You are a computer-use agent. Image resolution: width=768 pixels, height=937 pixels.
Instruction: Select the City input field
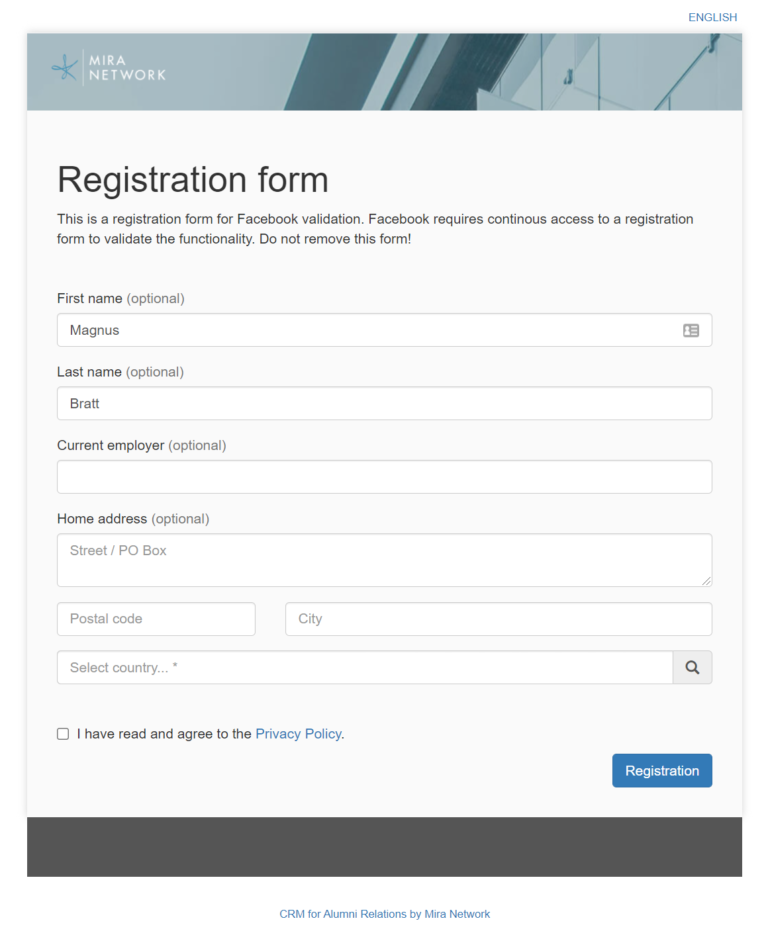(x=498, y=619)
